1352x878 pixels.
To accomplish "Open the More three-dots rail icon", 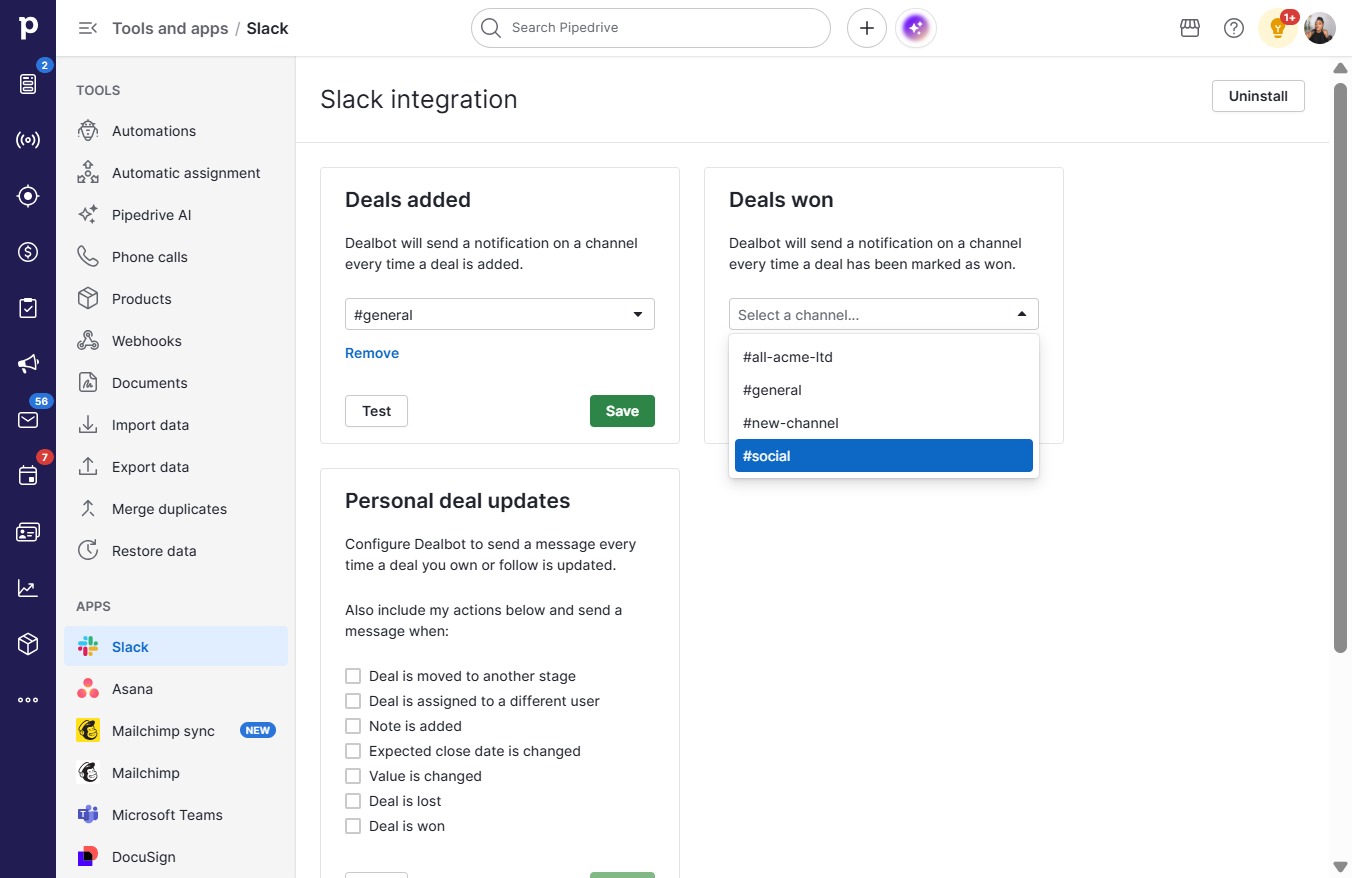I will (x=28, y=700).
